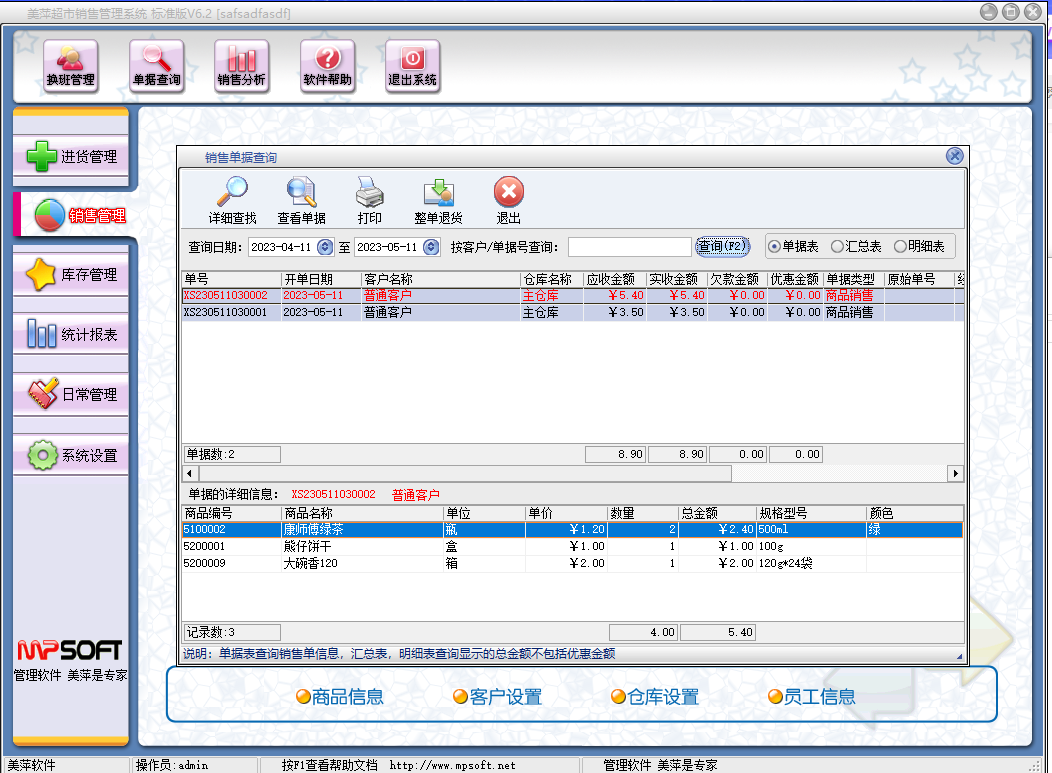The height and width of the screenshot is (773, 1052).
Task: Click start date field 2023-04-11
Action: pyautogui.click(x=282, y=247)
